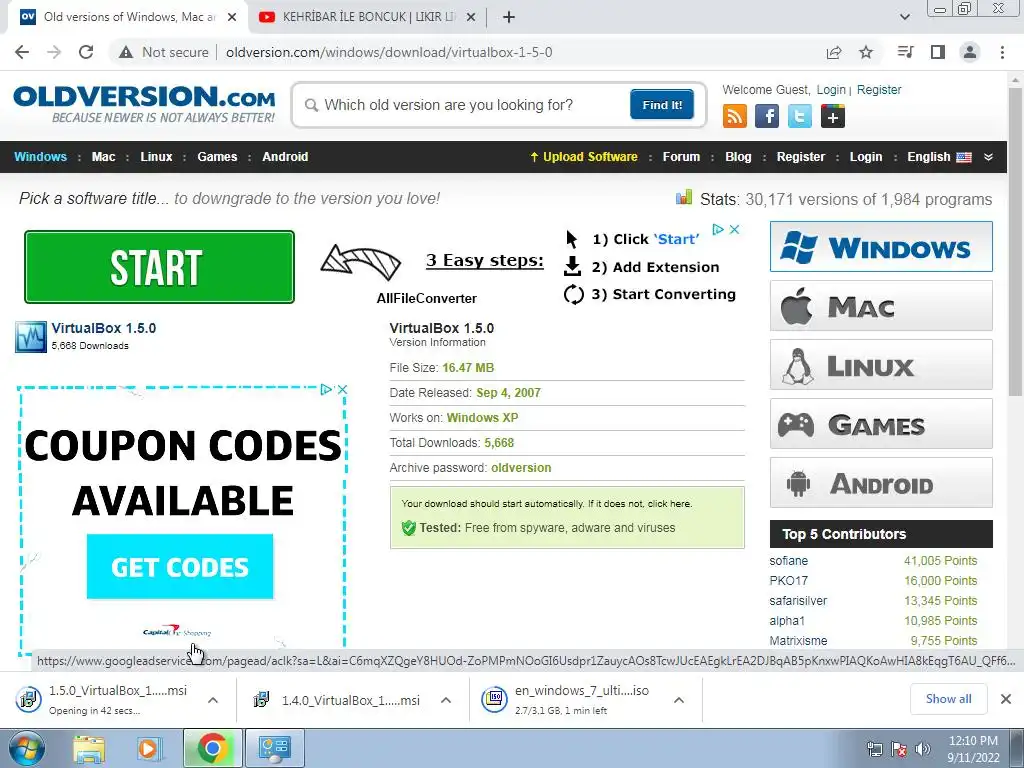Click the green START ad button

click(x=159, y=267)
